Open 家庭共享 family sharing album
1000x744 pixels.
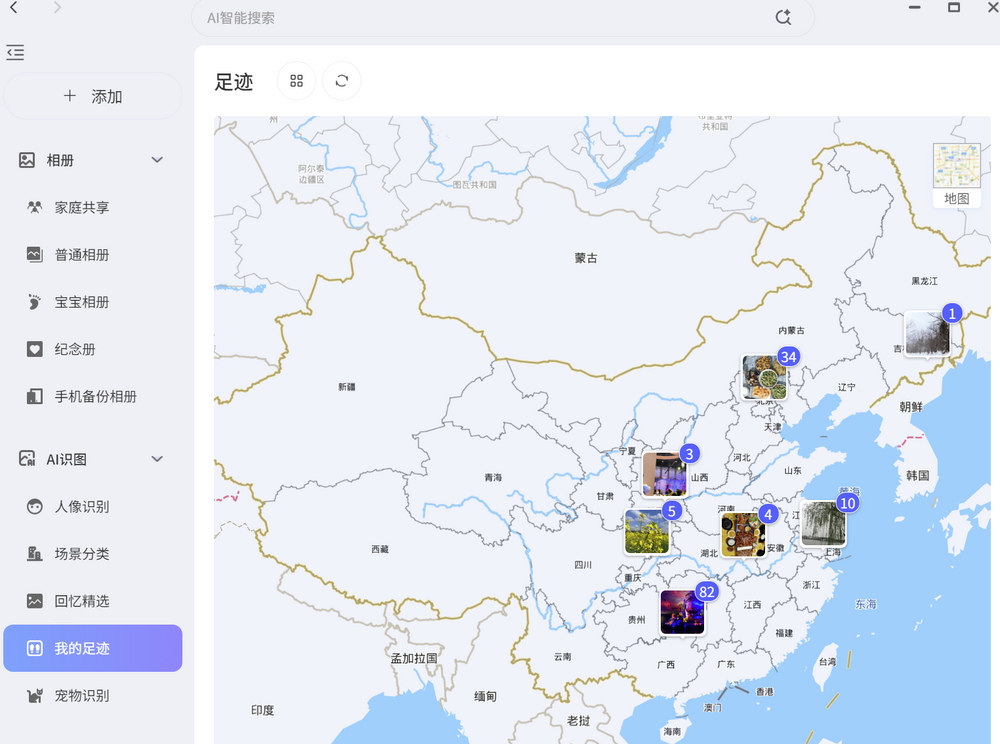tap(82, 208)
